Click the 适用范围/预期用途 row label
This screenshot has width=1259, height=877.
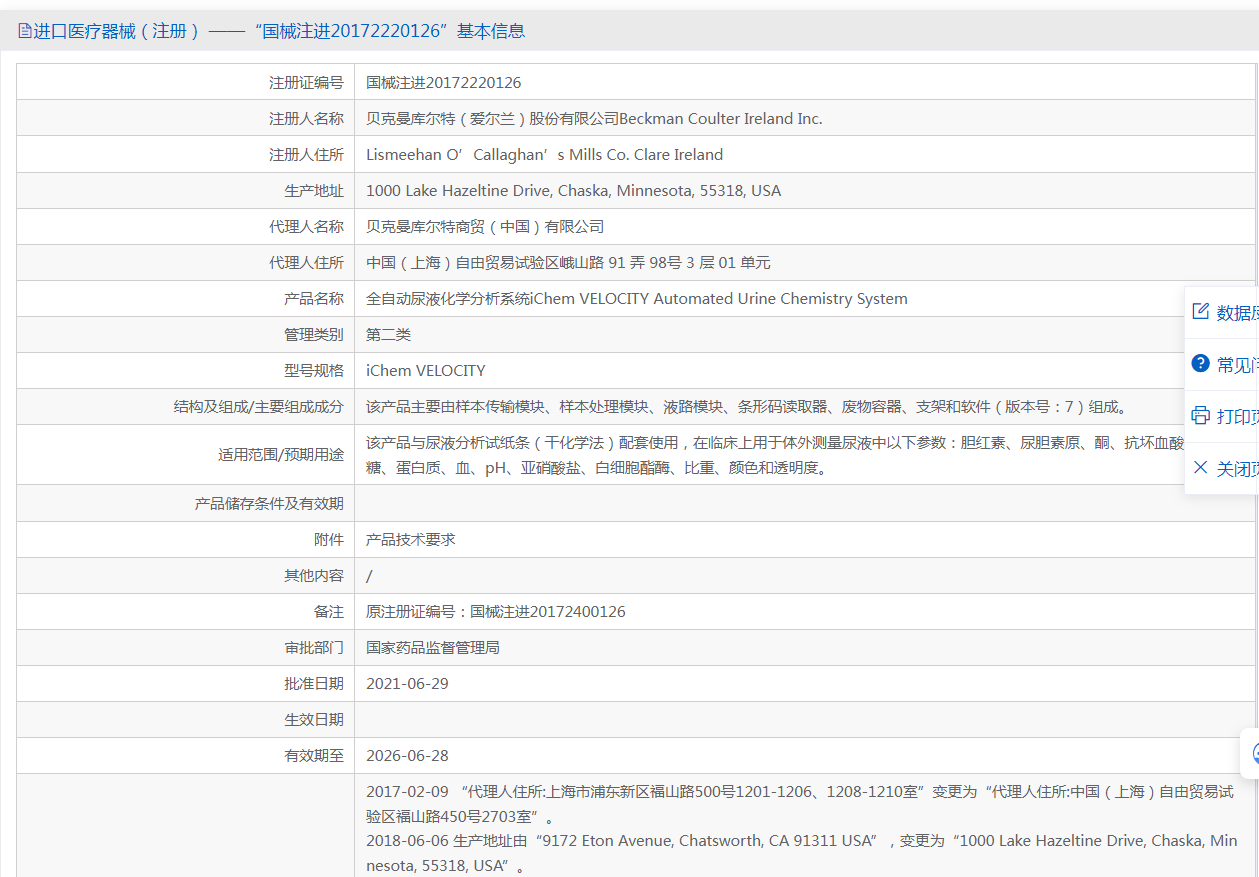[281, 455]
